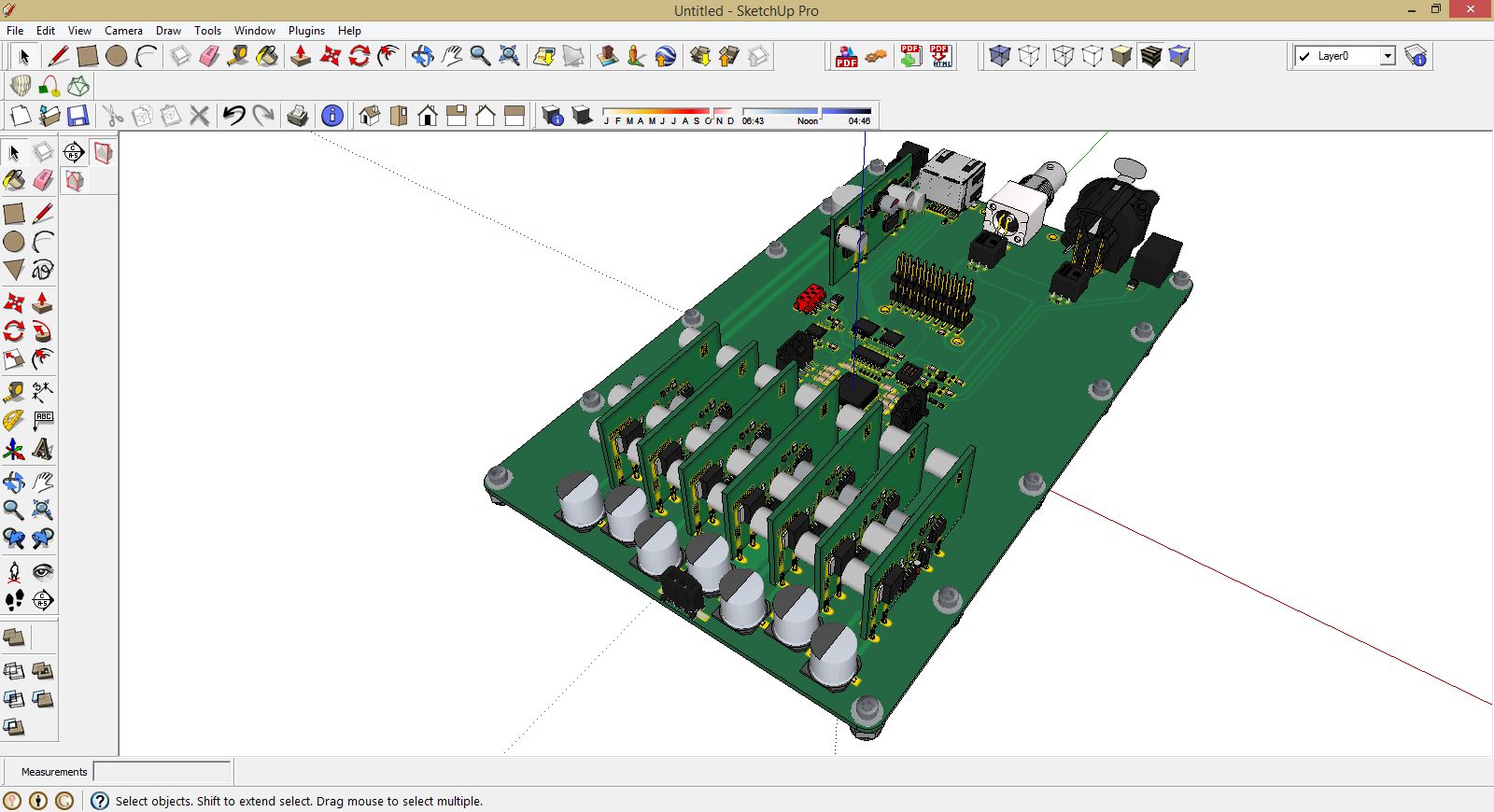1494x812 pixels.
Task: Select the Dimension tool
Action: (43, 391)
